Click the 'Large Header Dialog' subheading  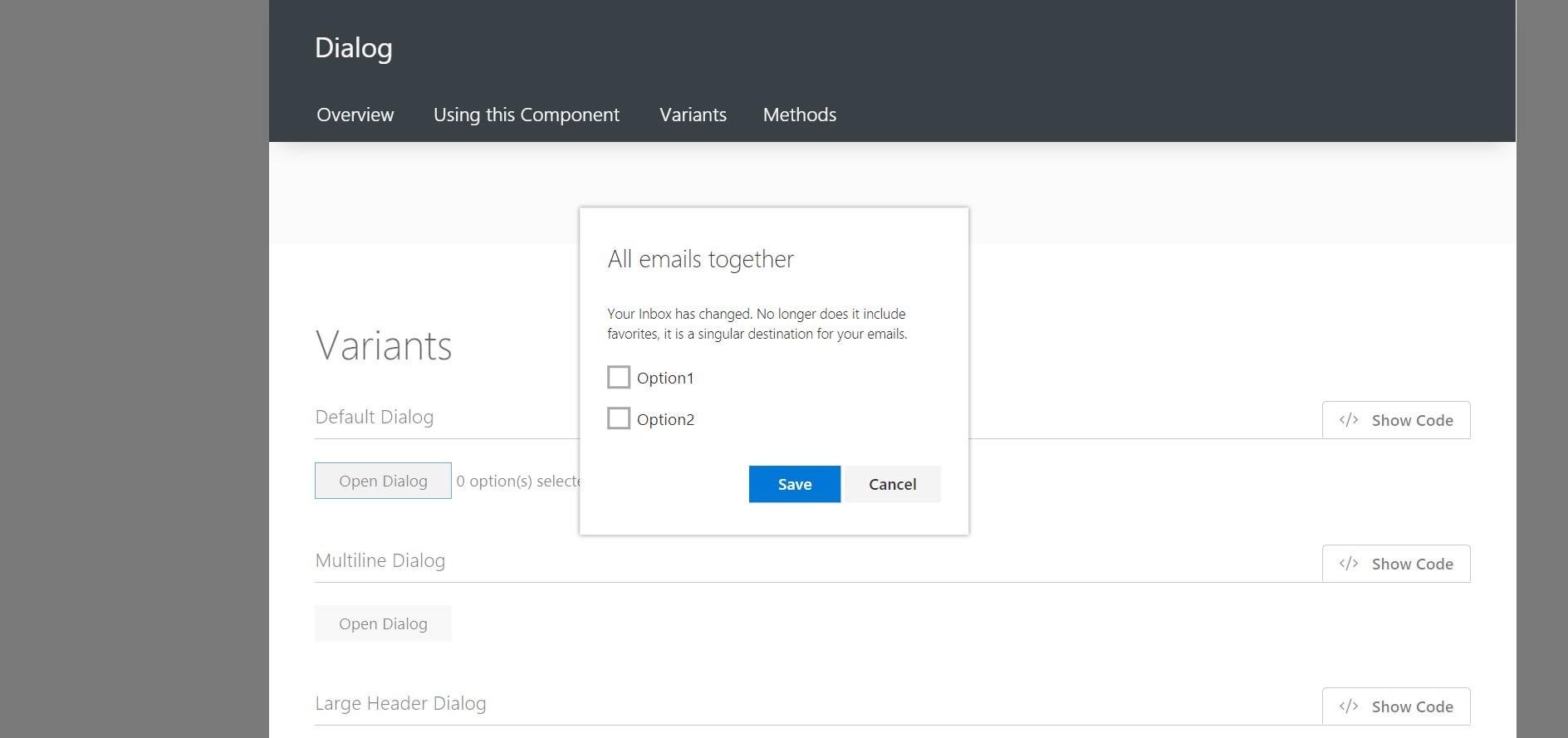[401, 704]
